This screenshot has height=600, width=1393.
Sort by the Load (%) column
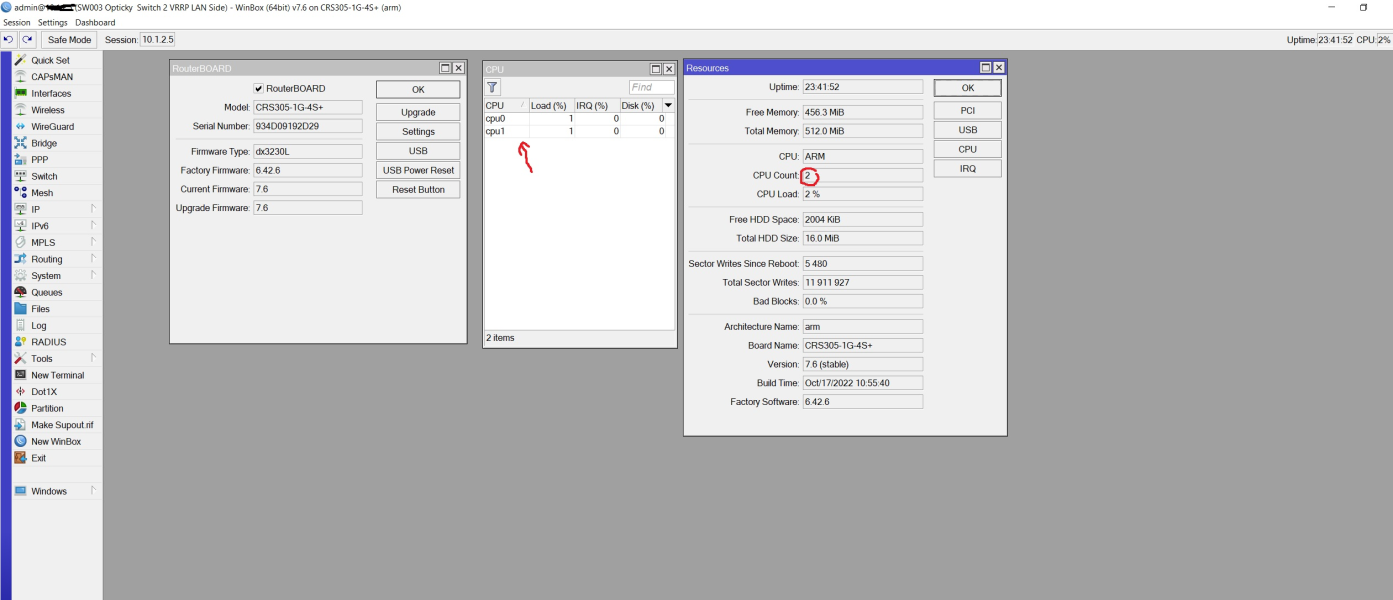click(x=550, y=105)
